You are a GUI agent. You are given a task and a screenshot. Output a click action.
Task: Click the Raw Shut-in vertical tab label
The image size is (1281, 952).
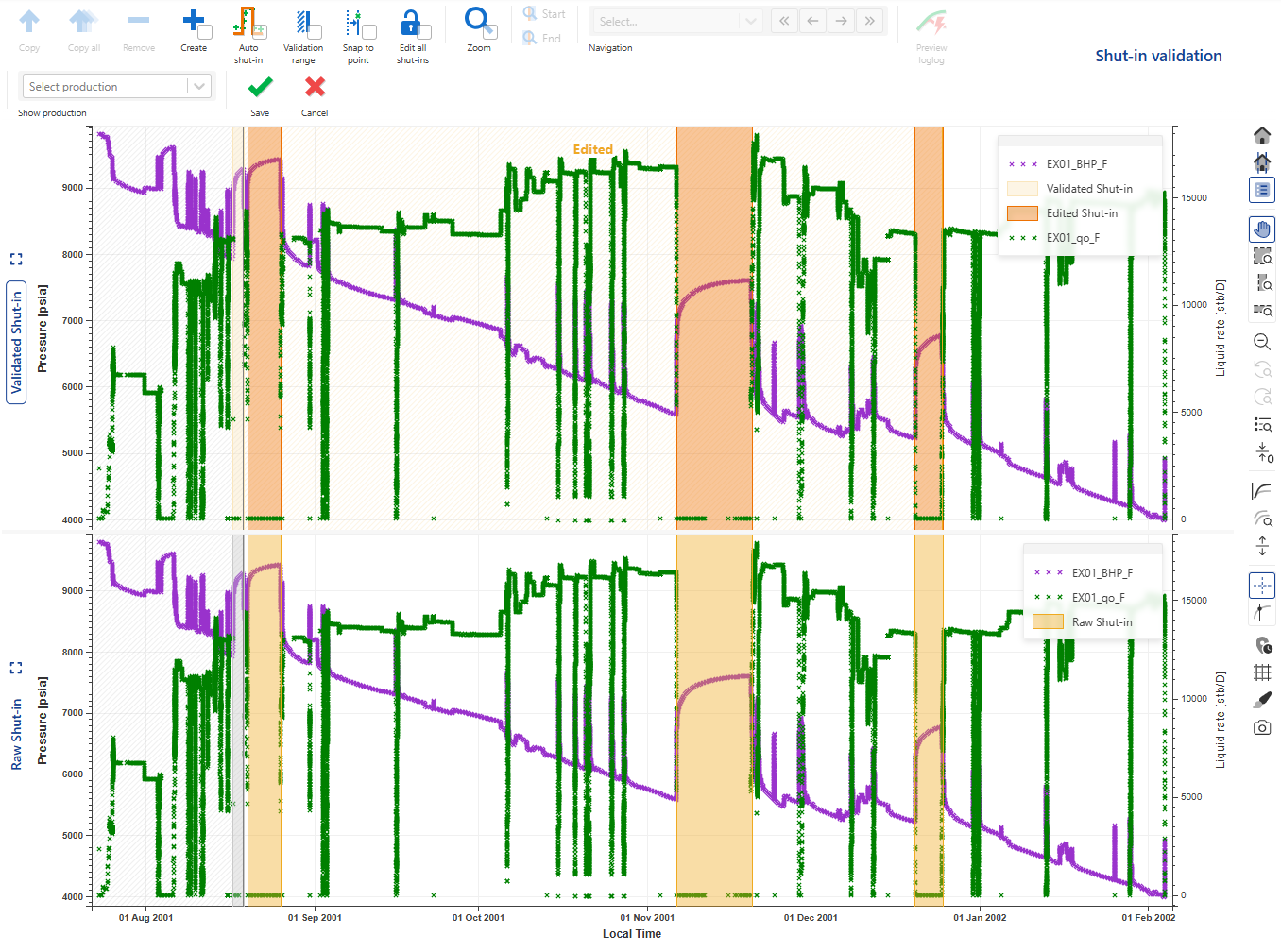[x=16, y=734]
